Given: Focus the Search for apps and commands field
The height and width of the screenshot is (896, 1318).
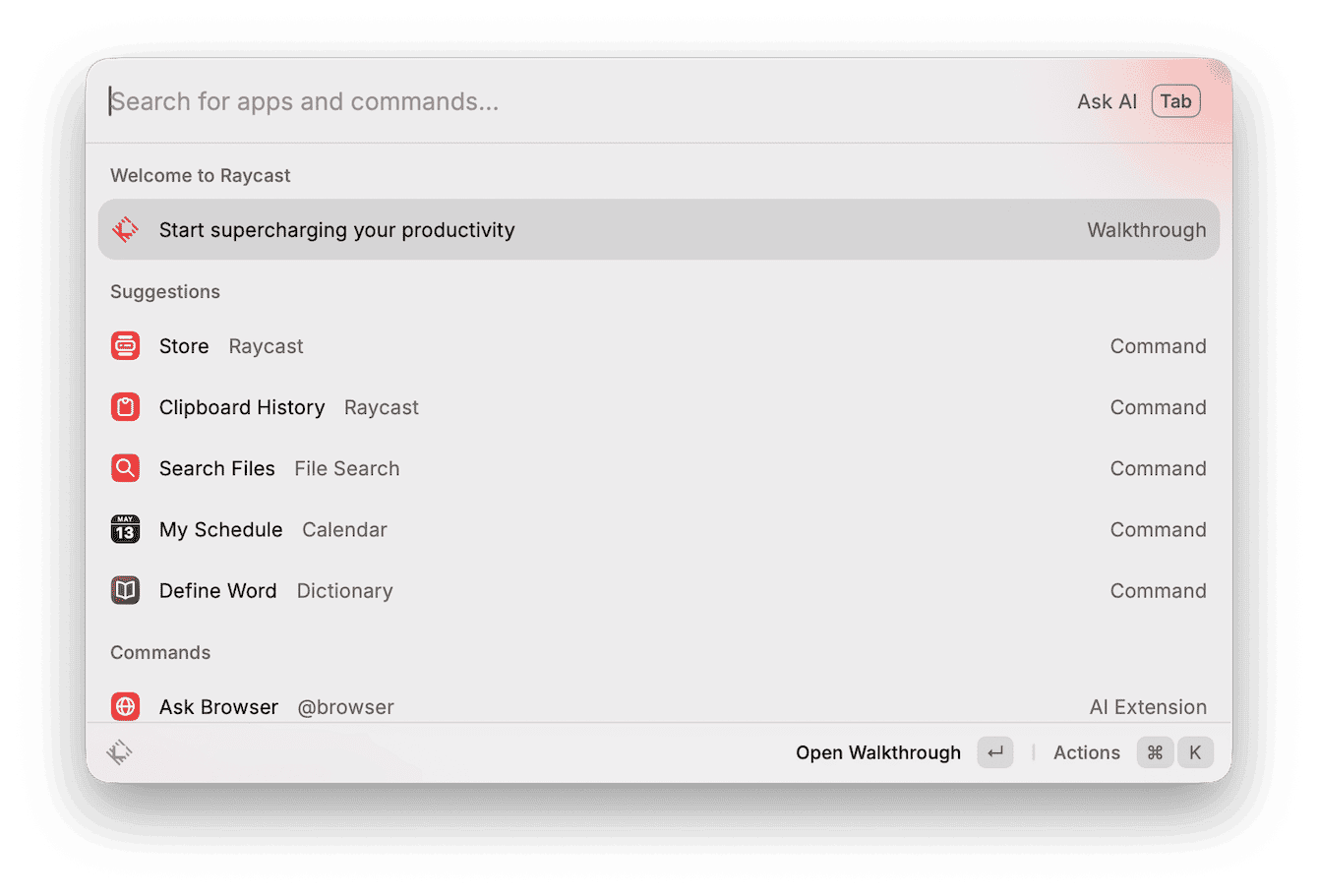Looking at the screenshot, I should [x=580, y=101].
